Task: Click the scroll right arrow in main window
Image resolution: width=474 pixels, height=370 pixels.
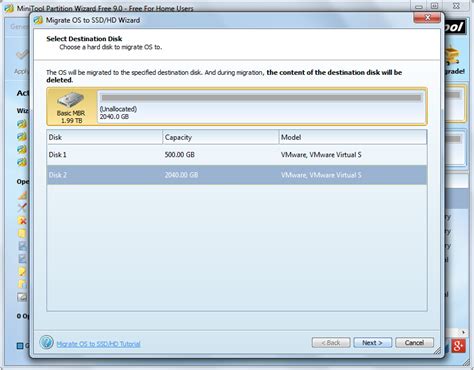Action: [463, 332]
